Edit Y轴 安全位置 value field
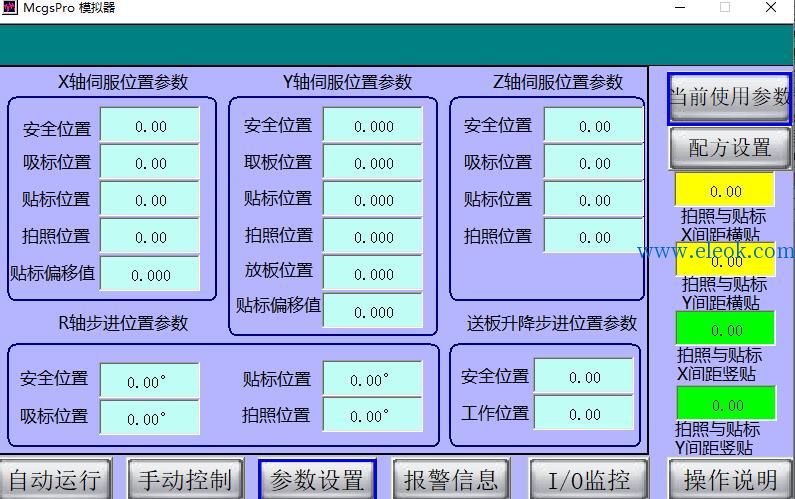Image resolution: width=795 pixels, height=499 pixels. tap(373, 125)
